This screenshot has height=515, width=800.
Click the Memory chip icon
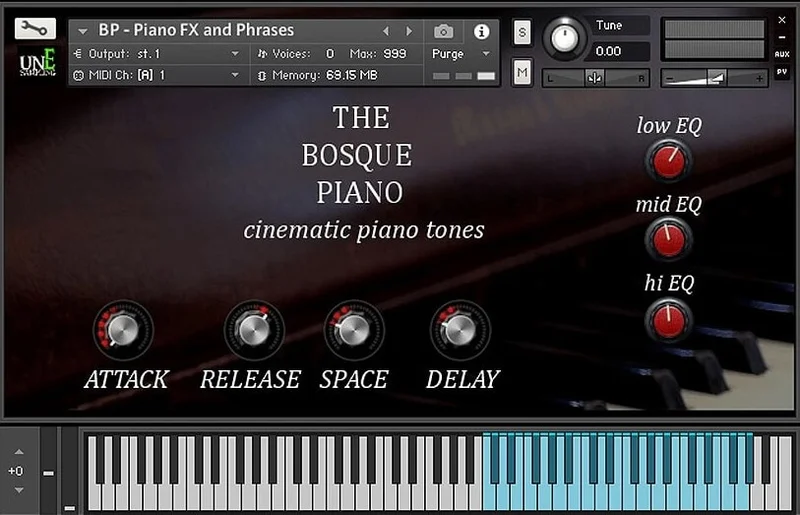(x=262, y=76)
